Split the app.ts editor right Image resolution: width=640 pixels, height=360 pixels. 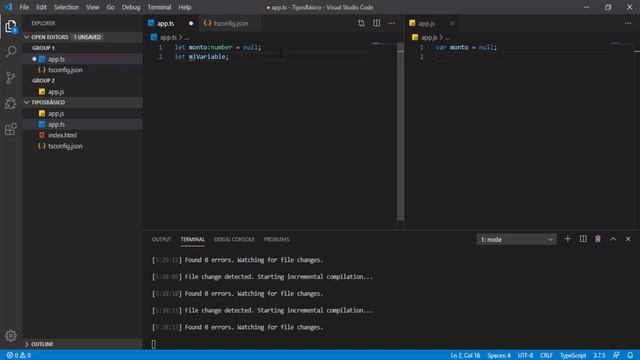pos(376,23)
